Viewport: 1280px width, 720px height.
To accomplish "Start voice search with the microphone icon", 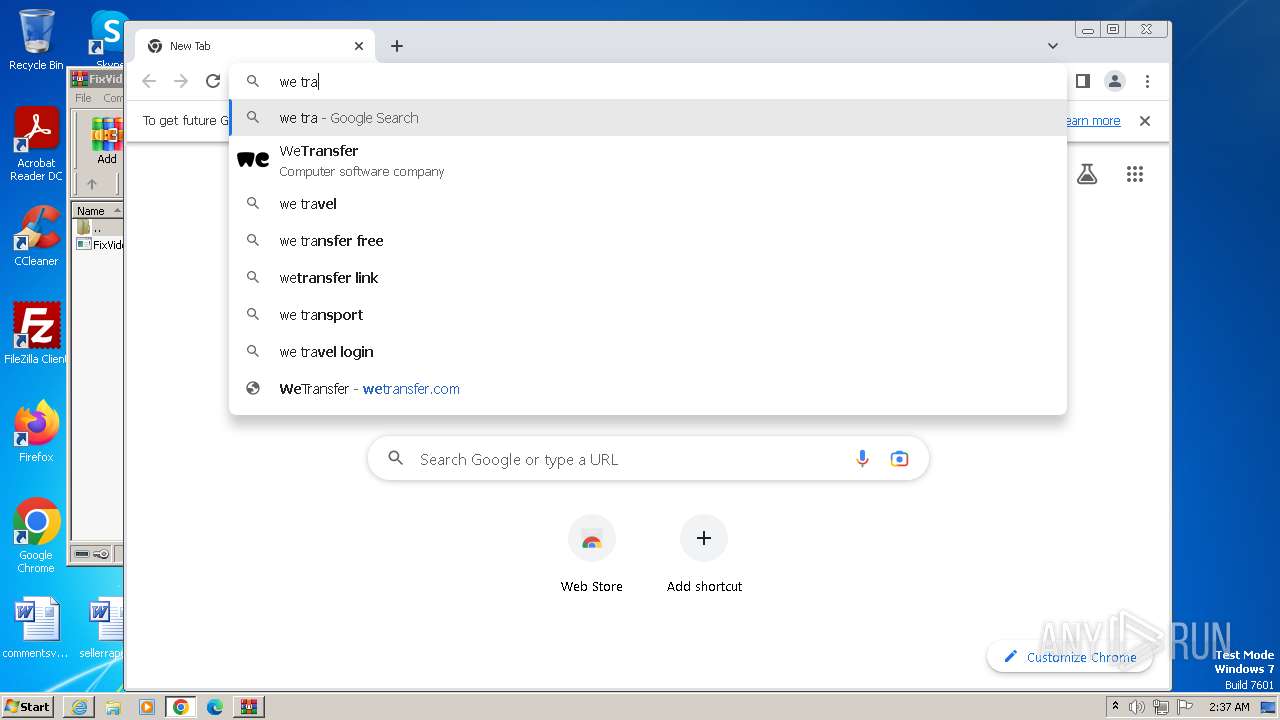I will (x=862, y=459).
